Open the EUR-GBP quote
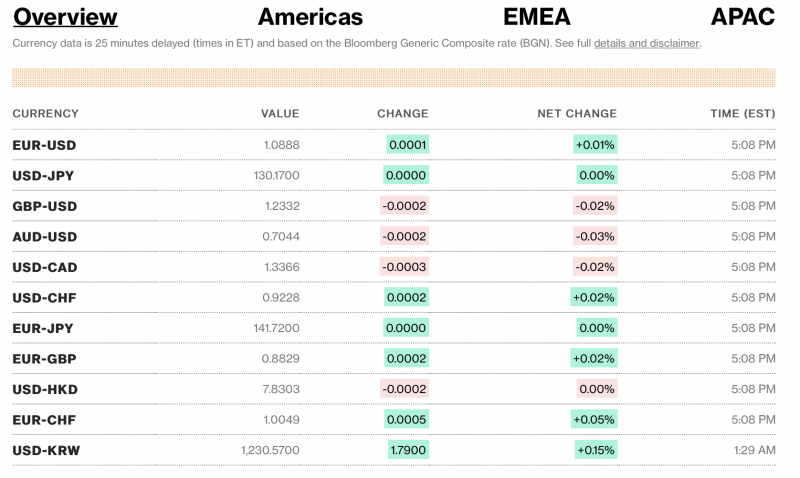This screenshot has width=800, height=478. 43,359
